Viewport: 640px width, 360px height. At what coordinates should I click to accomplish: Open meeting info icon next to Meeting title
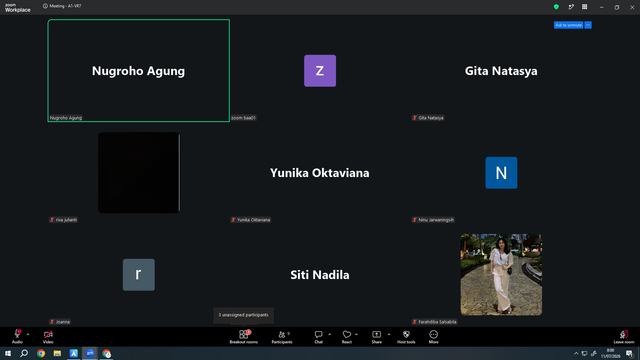coord(45,6)
